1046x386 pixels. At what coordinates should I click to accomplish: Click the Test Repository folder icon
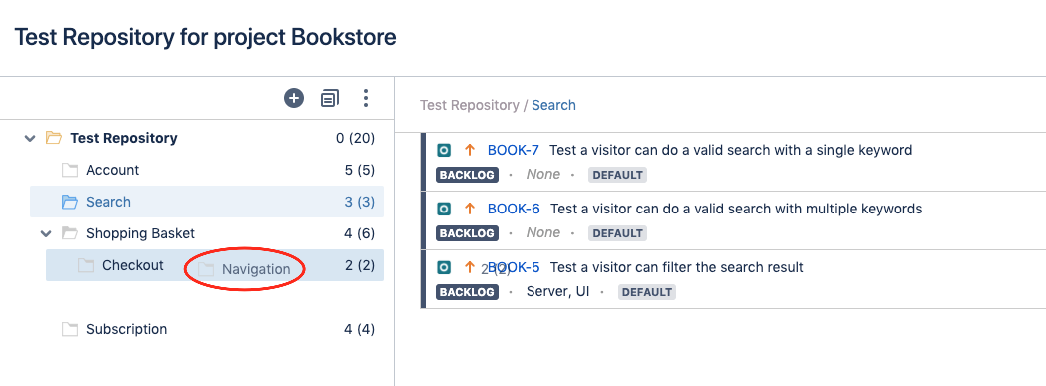(x=53, y=138)
